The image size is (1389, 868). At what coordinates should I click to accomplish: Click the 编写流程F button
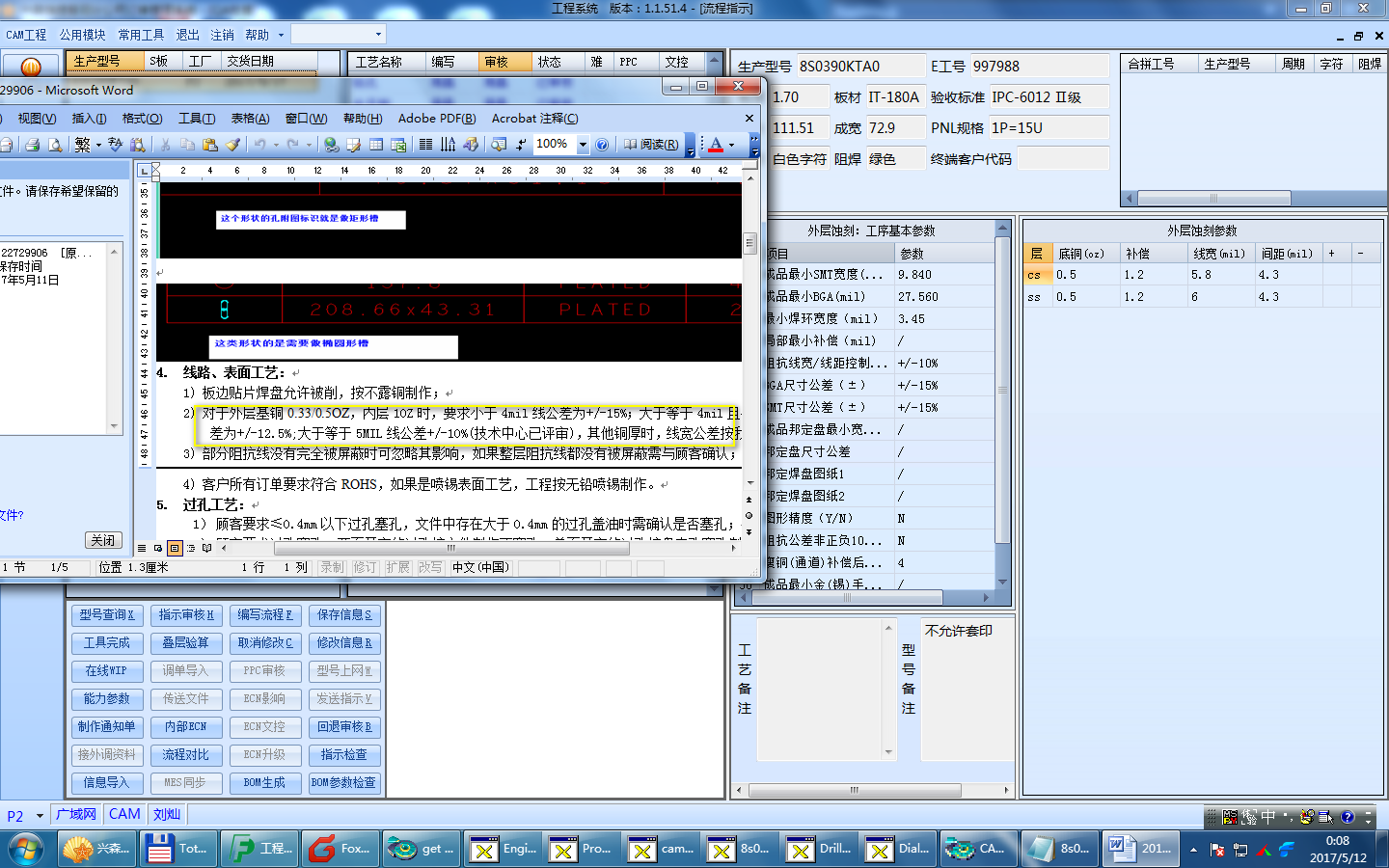click(x=265, y=615)
